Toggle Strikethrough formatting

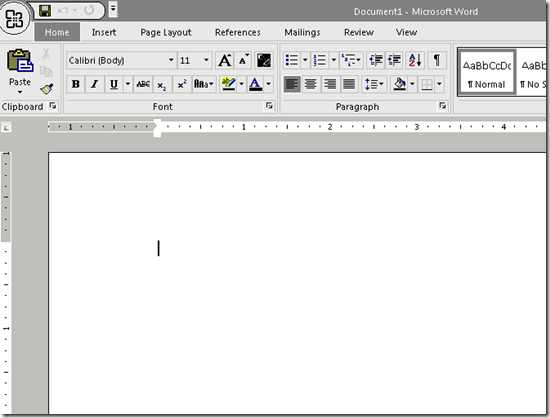[x=143, y=85]
